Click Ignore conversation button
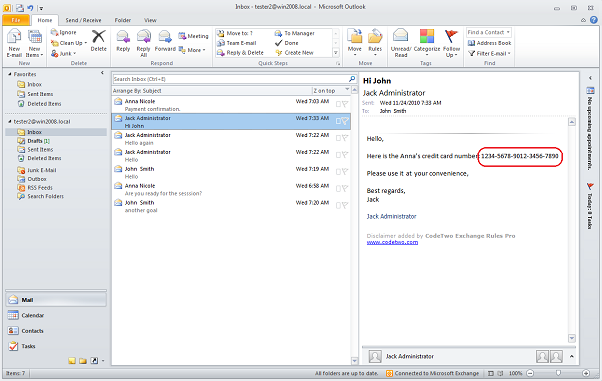Viewport: 602px width, 381px height. coord(64,32)
